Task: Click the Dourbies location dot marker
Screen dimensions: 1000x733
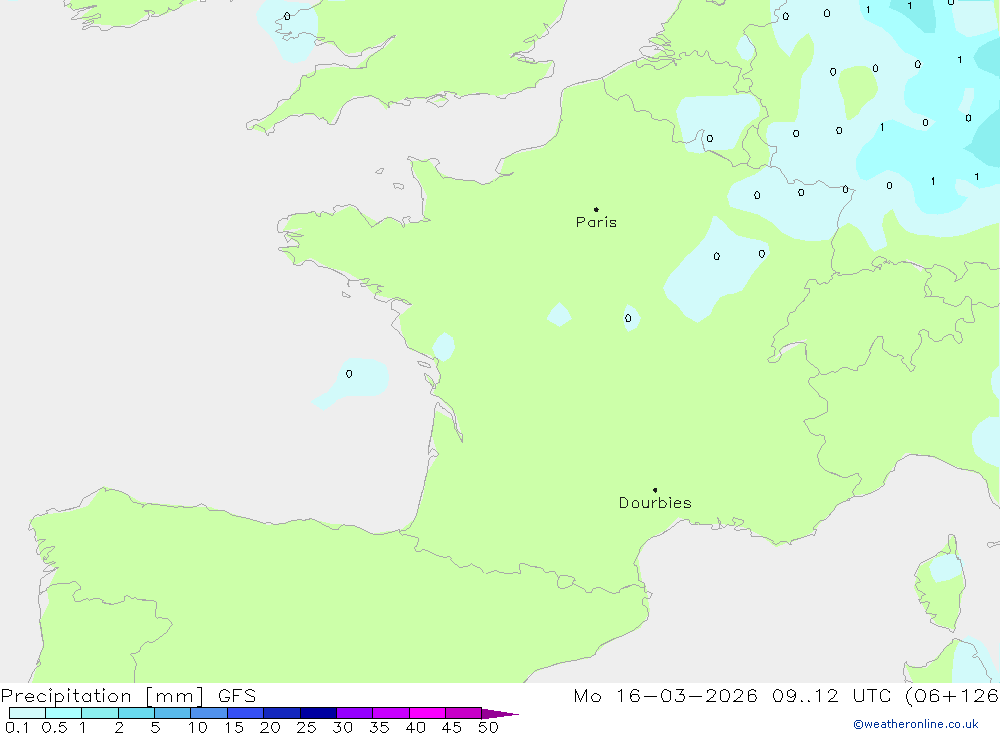Action: pyautogui.click(x=655, y=490)
